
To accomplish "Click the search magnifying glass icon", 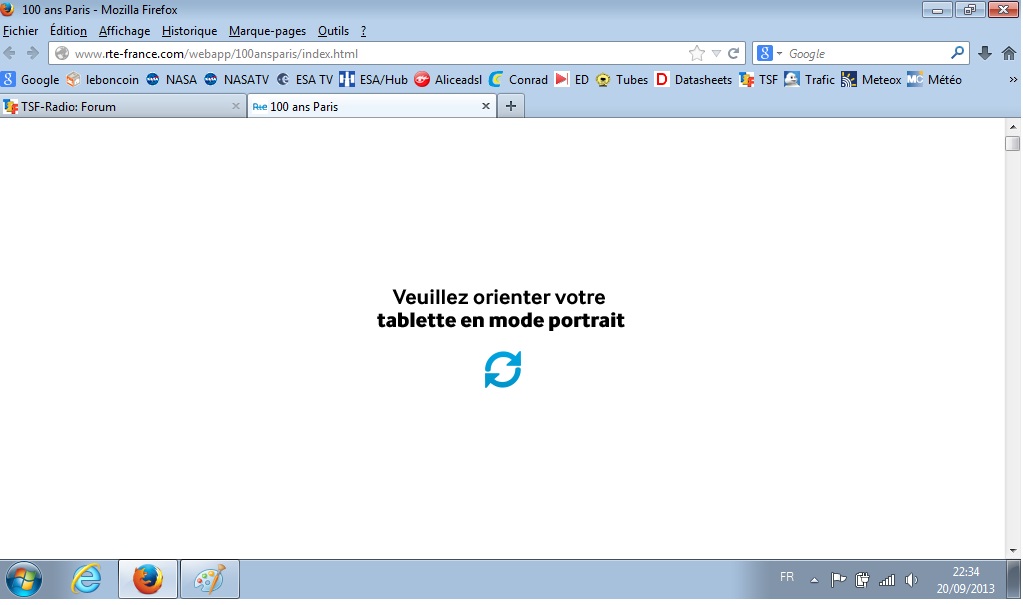I will click(957, 54).
